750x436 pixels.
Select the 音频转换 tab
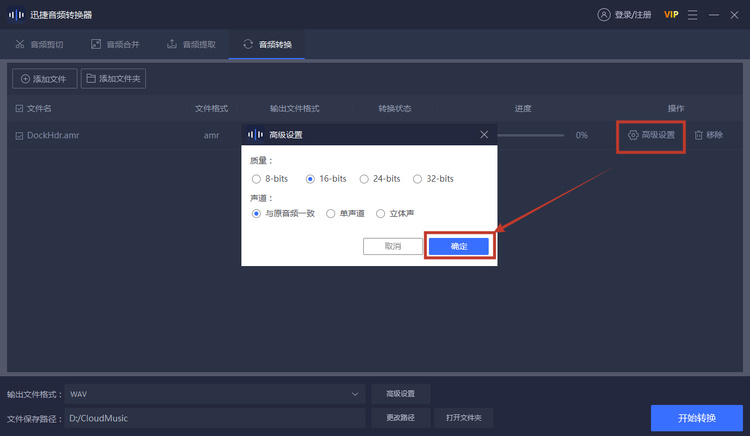pyautogui.click(x=267, y=44)
